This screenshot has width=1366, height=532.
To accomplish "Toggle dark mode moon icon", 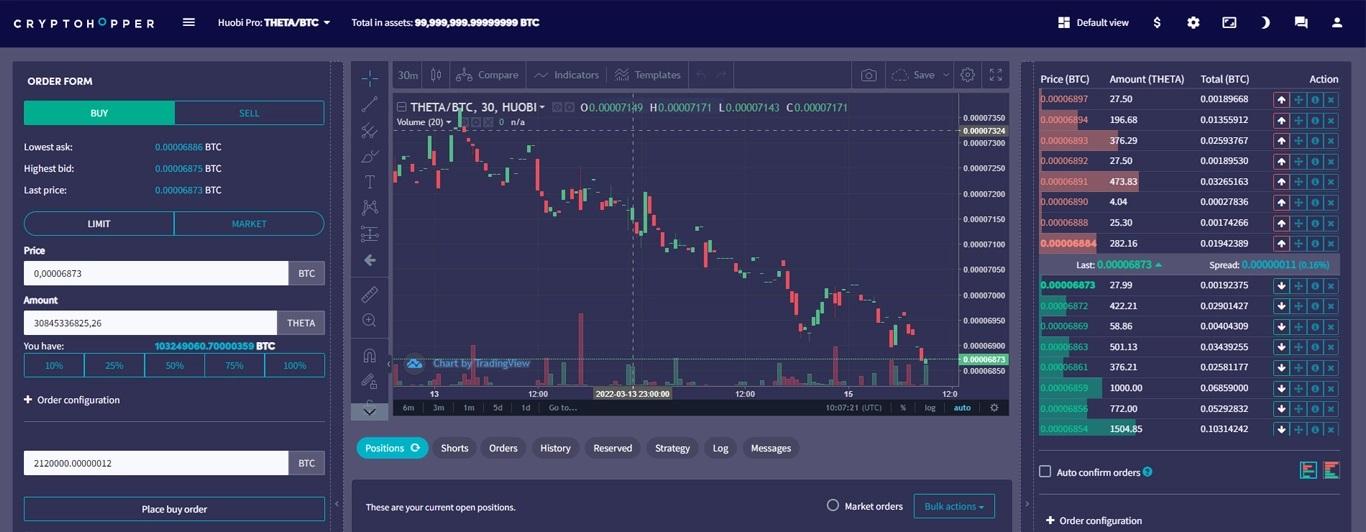I will [1265, 22].
